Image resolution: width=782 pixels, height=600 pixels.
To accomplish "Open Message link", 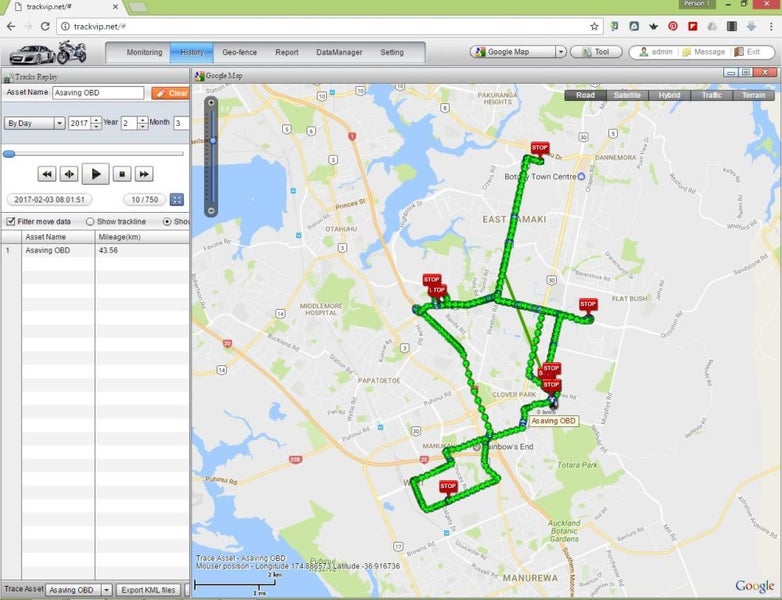I will (x=704, y=52).
